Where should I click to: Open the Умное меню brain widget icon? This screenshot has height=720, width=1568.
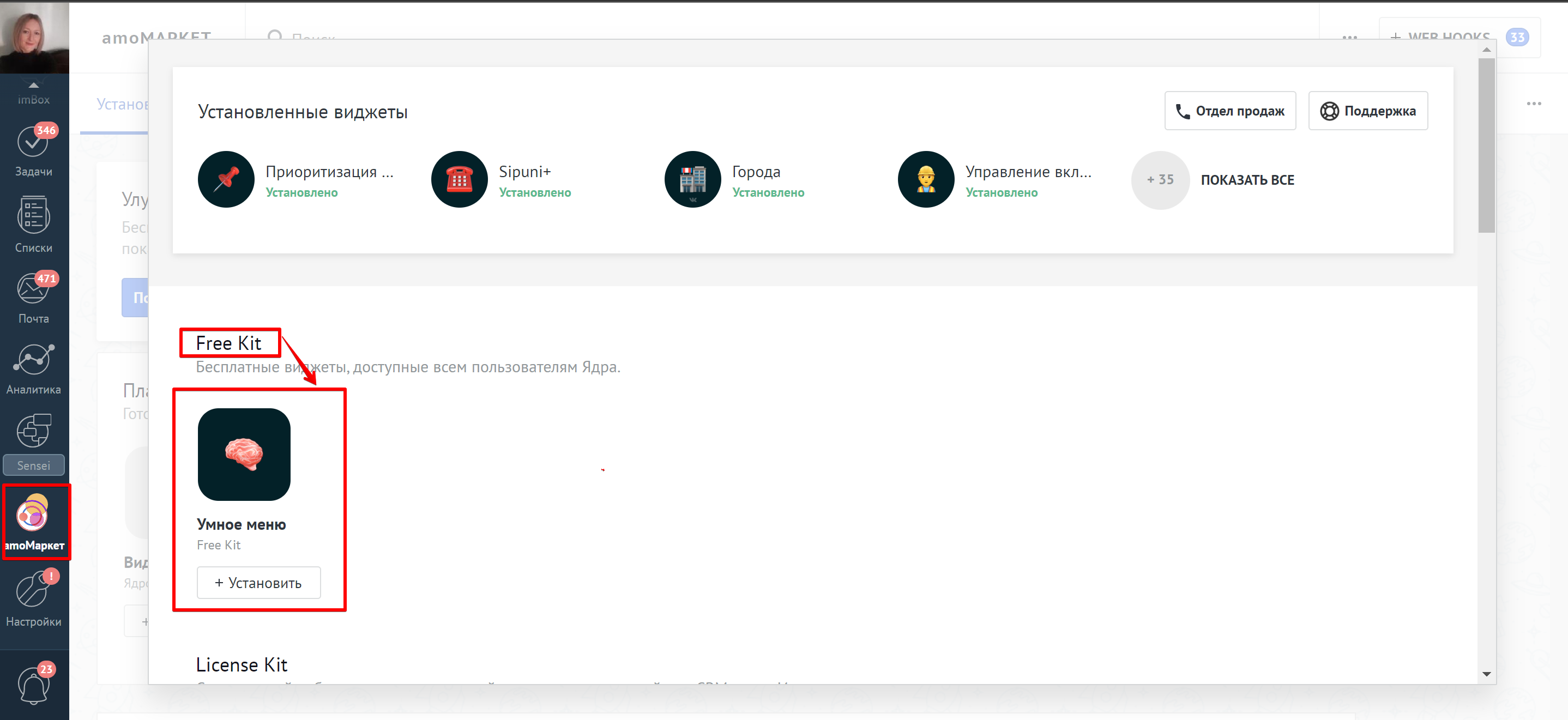pyautogui.click(x=244, y=454)
